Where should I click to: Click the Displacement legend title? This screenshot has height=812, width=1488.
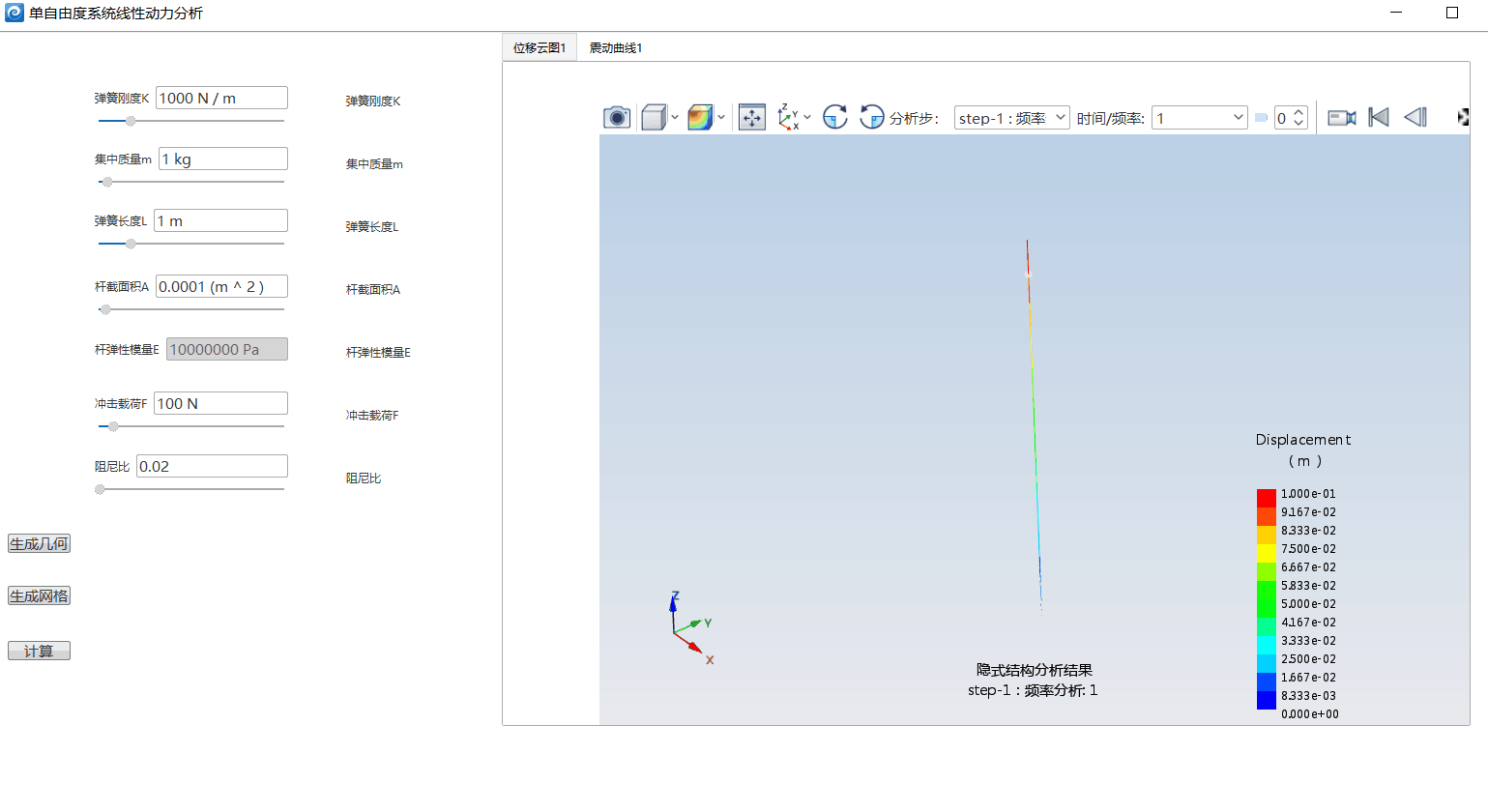click(x=1303, y=440)
